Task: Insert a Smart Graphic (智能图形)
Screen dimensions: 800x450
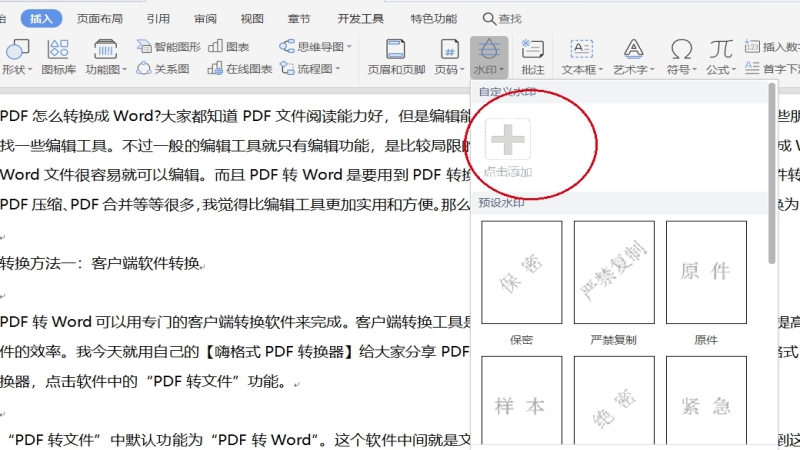Action: pos(169,46)
